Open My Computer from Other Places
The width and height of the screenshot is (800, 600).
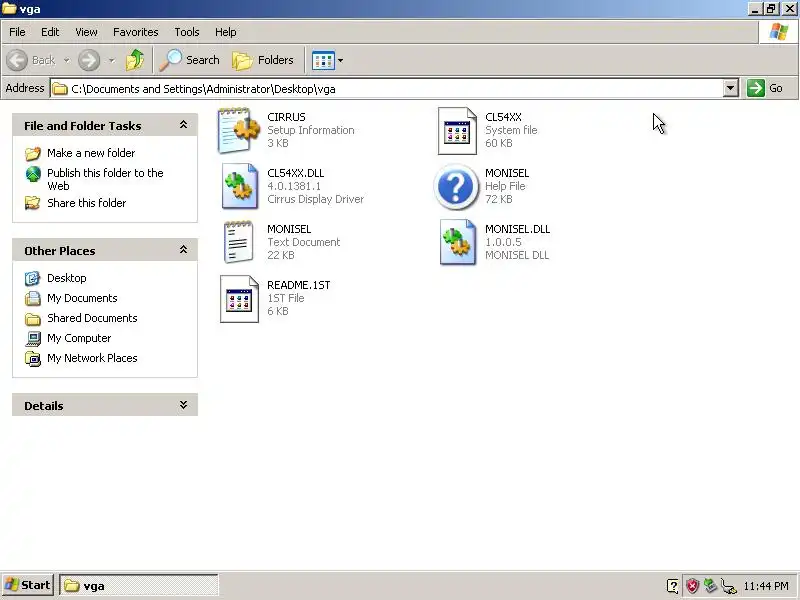pyautogui.click(x=79, y=338)
